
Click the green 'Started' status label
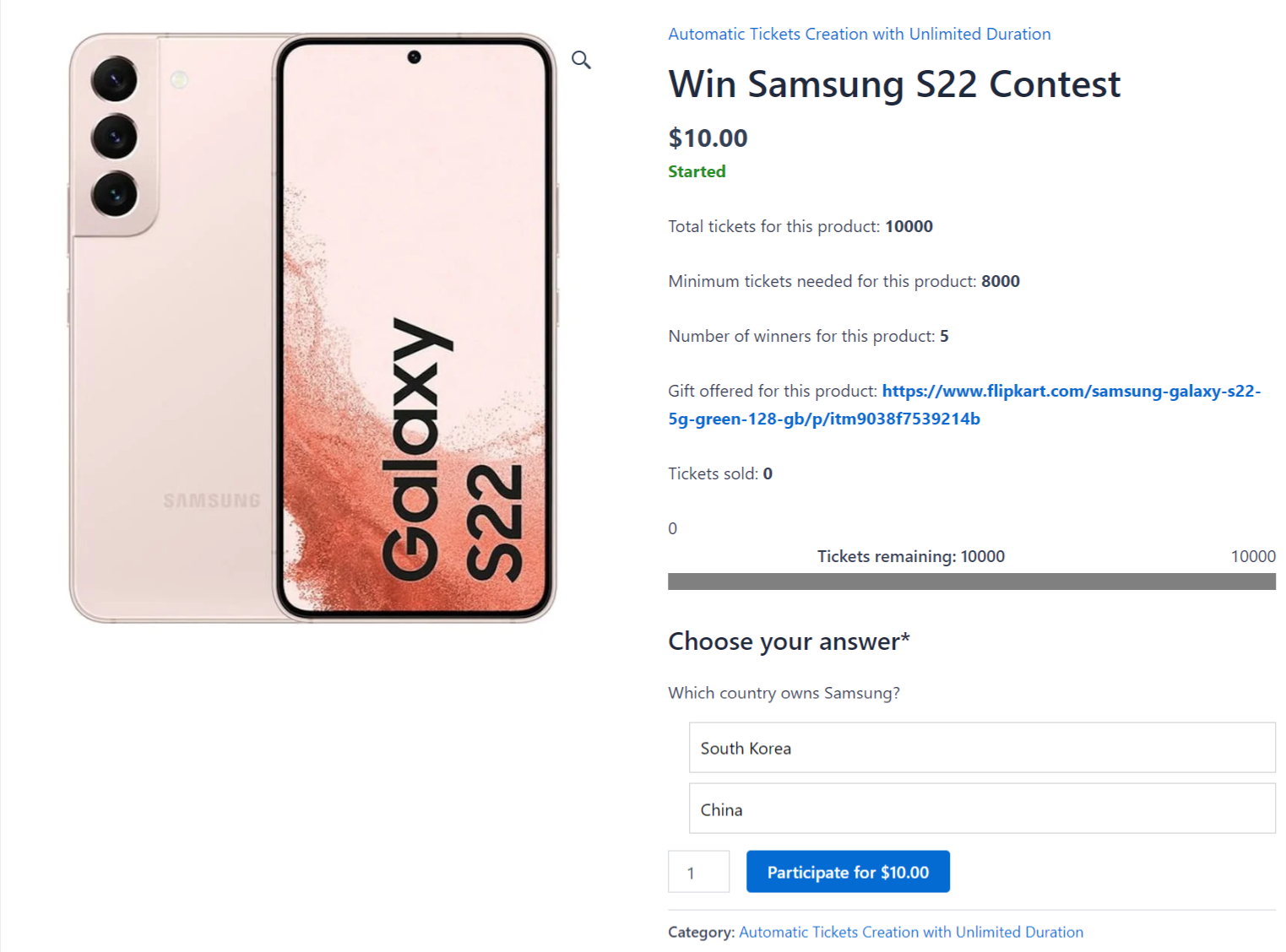696,171
